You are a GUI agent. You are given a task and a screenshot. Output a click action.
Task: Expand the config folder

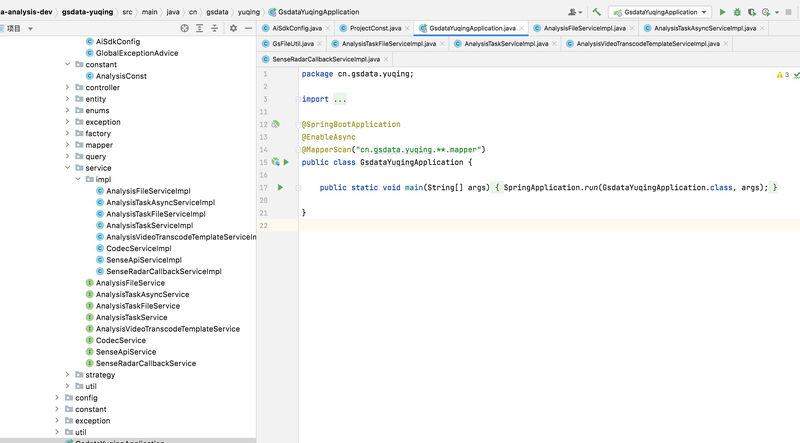[57, 398]
